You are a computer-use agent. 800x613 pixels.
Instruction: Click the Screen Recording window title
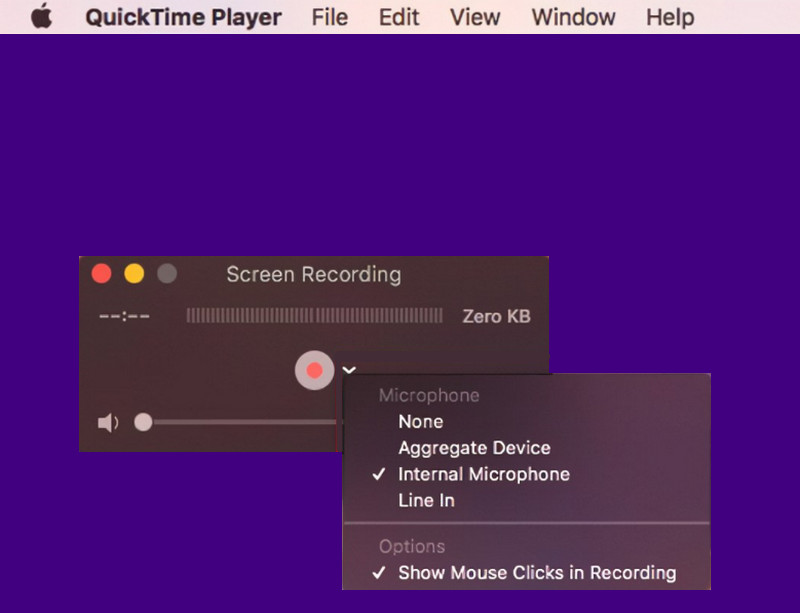314,275
